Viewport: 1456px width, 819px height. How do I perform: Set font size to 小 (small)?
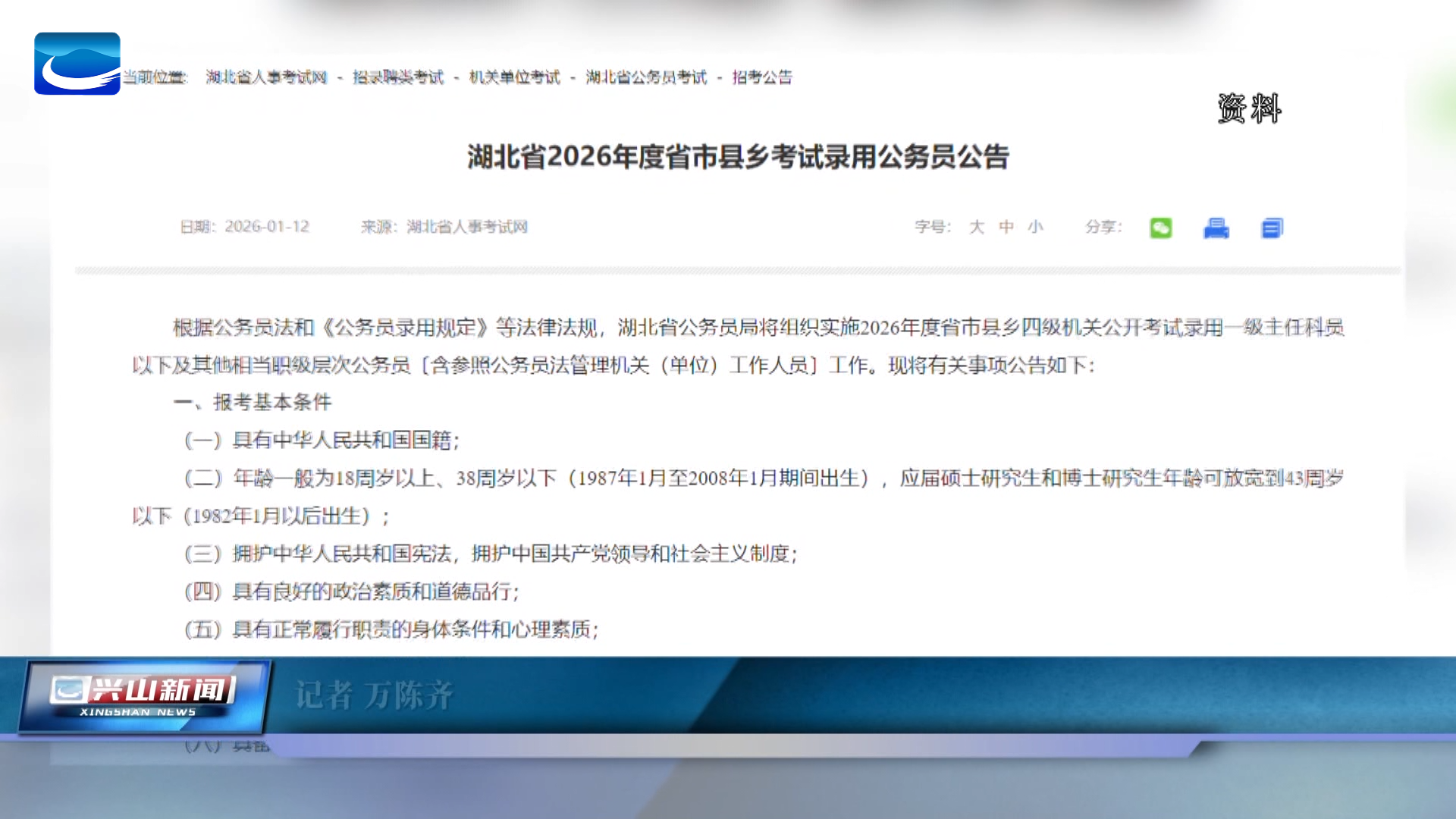point(1036,227)
